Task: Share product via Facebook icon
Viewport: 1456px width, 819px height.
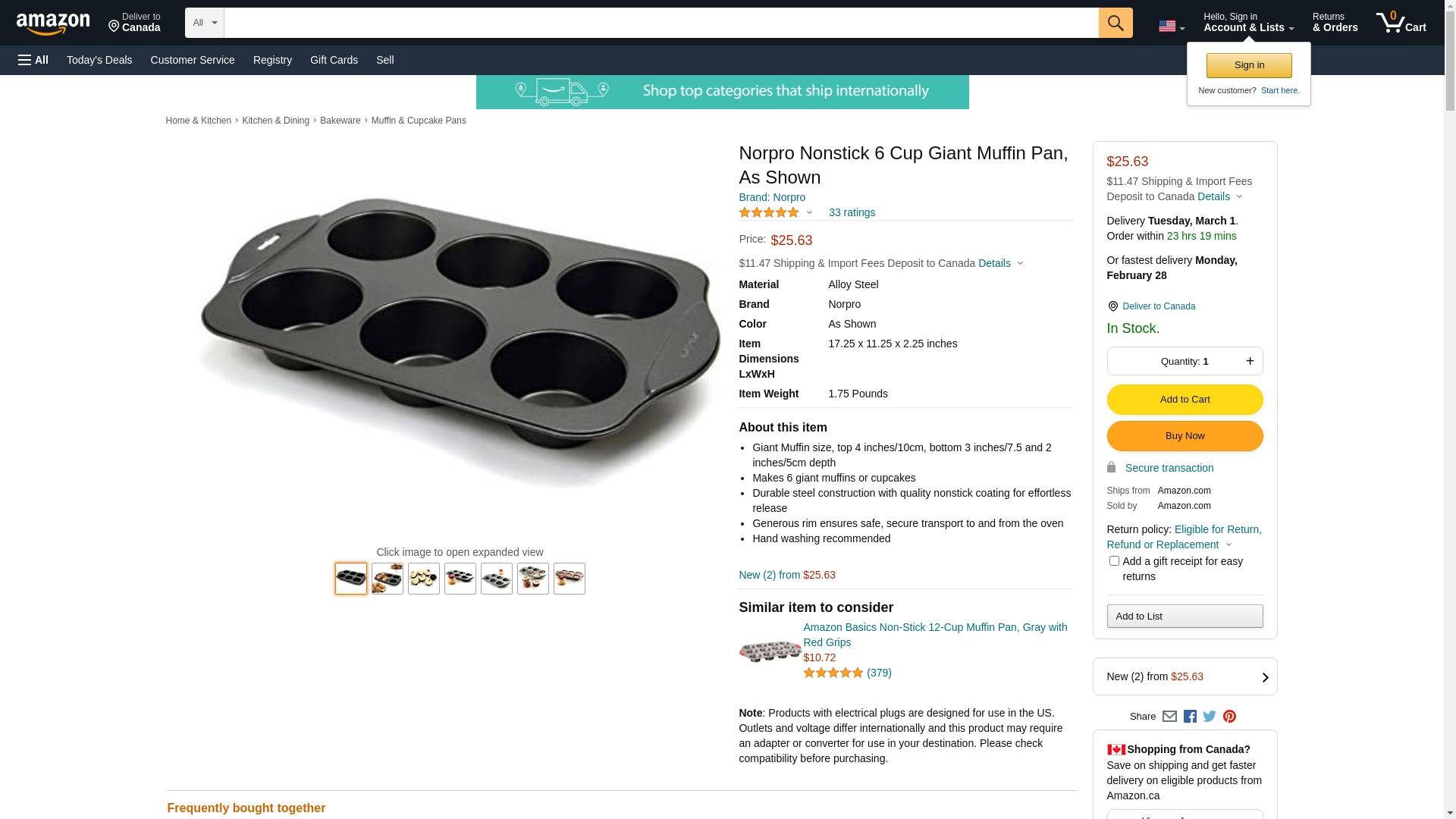Action: point(1190,717)
